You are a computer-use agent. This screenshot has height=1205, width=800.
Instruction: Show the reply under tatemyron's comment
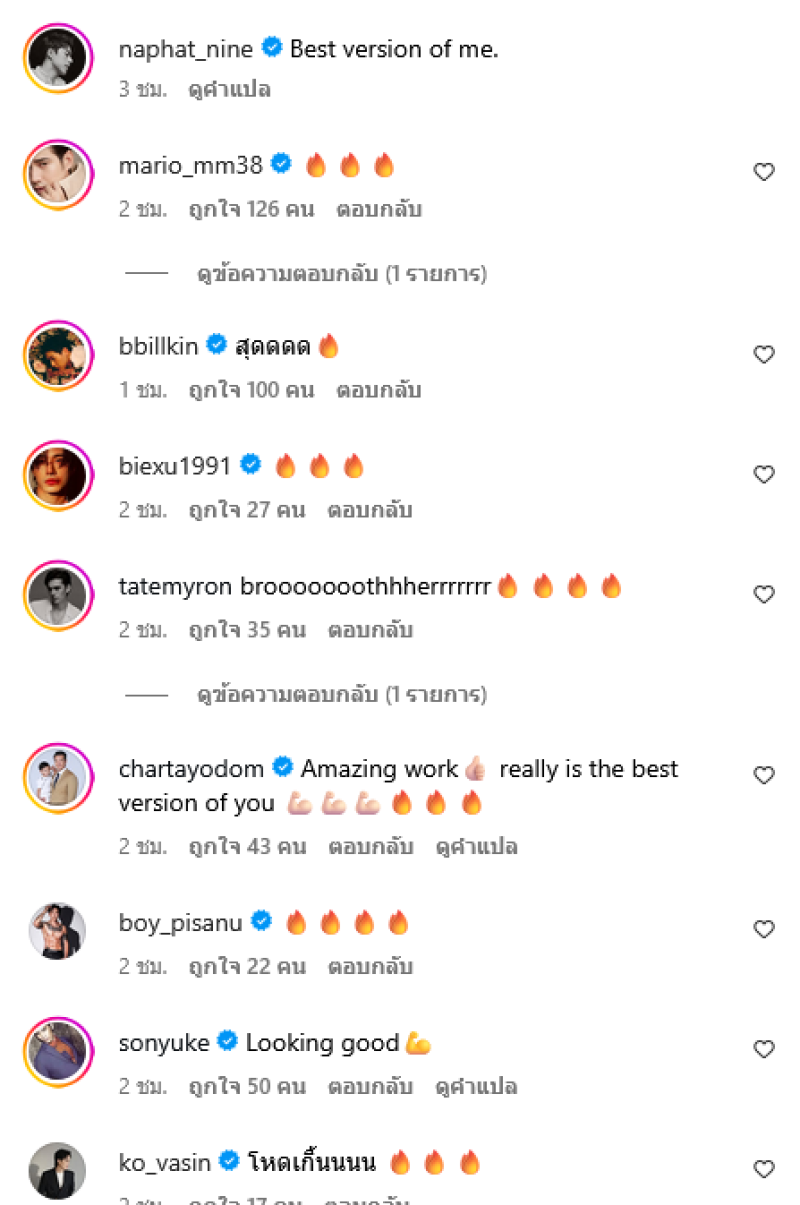[x=341, y=693]
